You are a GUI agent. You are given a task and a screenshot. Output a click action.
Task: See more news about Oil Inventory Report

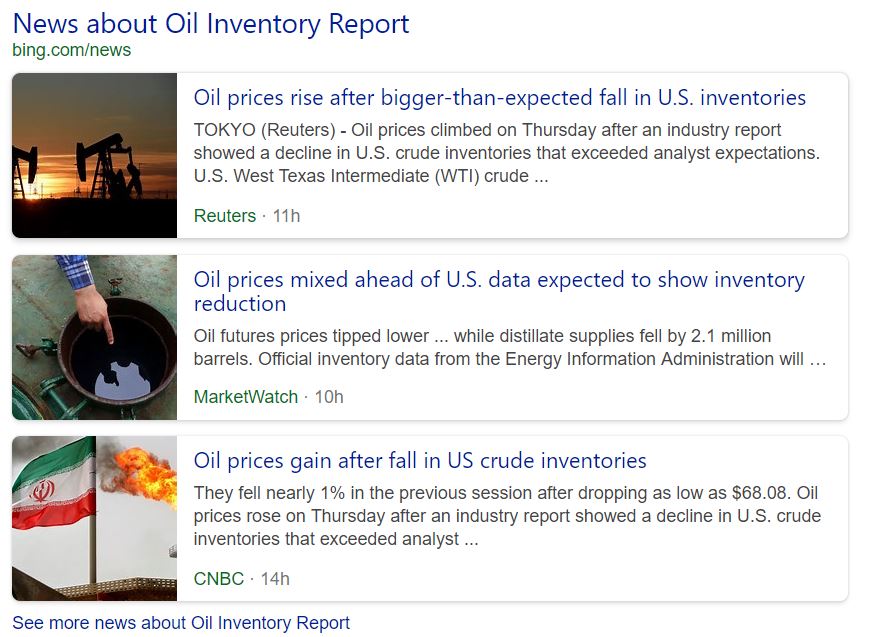(181, 623)
